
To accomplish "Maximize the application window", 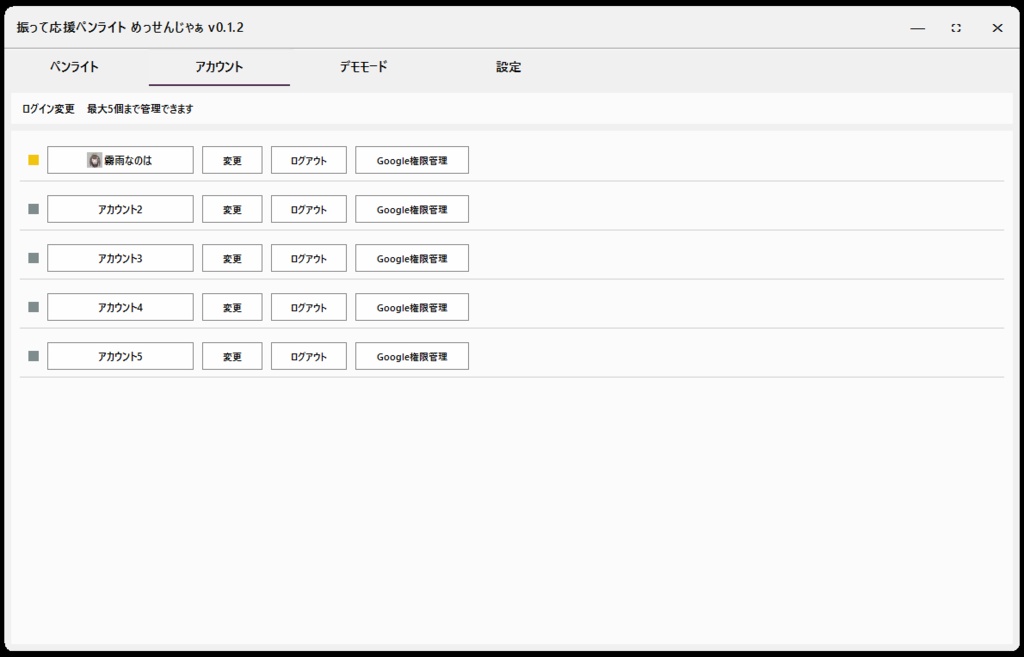I will 956,28.
